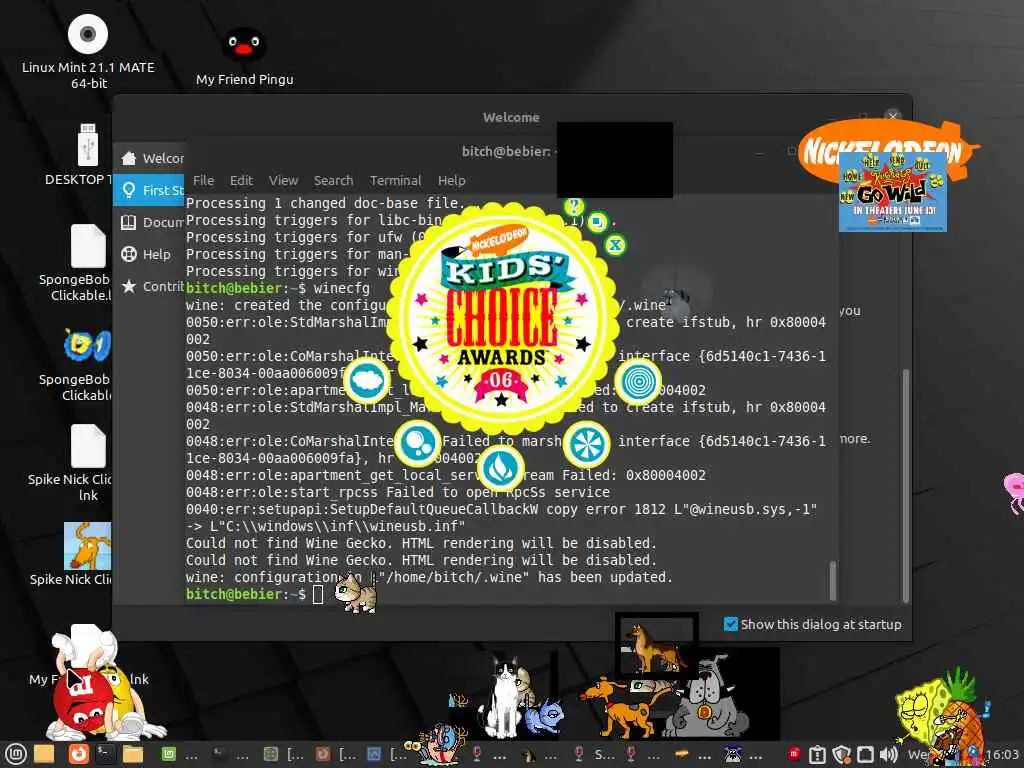Open the SpongeBob Clickable flower icon
1024x768 pixels.
point(88,345)
